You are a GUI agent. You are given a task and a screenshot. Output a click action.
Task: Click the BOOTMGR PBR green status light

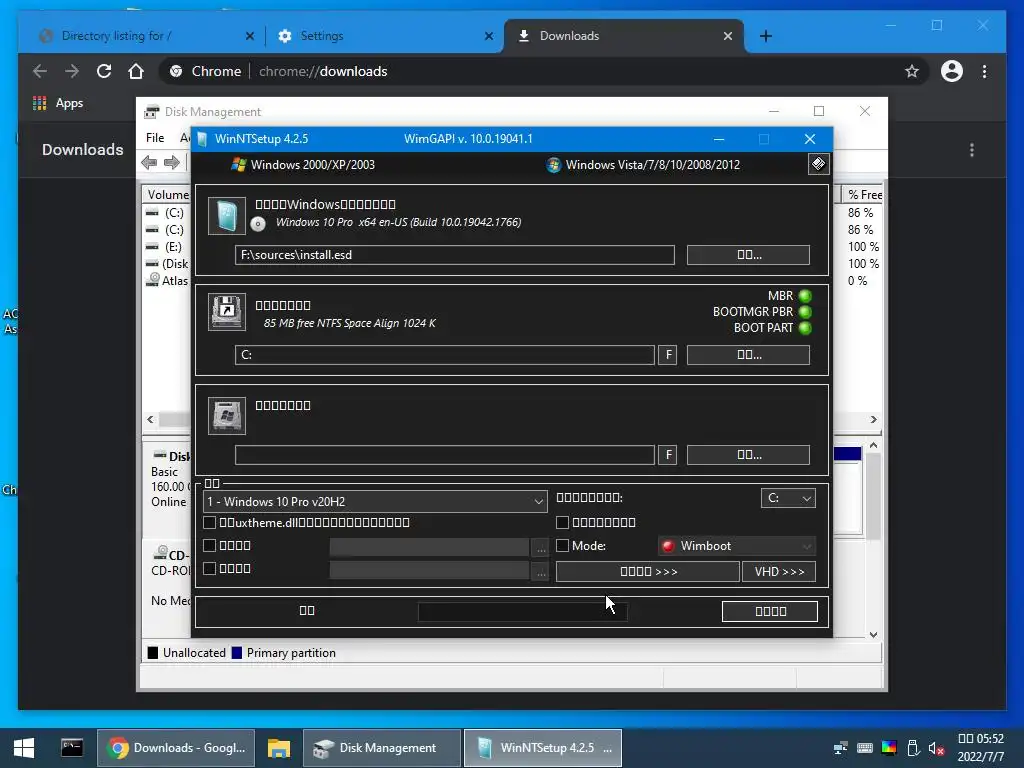pyautogui.click(x=805, y=312)
